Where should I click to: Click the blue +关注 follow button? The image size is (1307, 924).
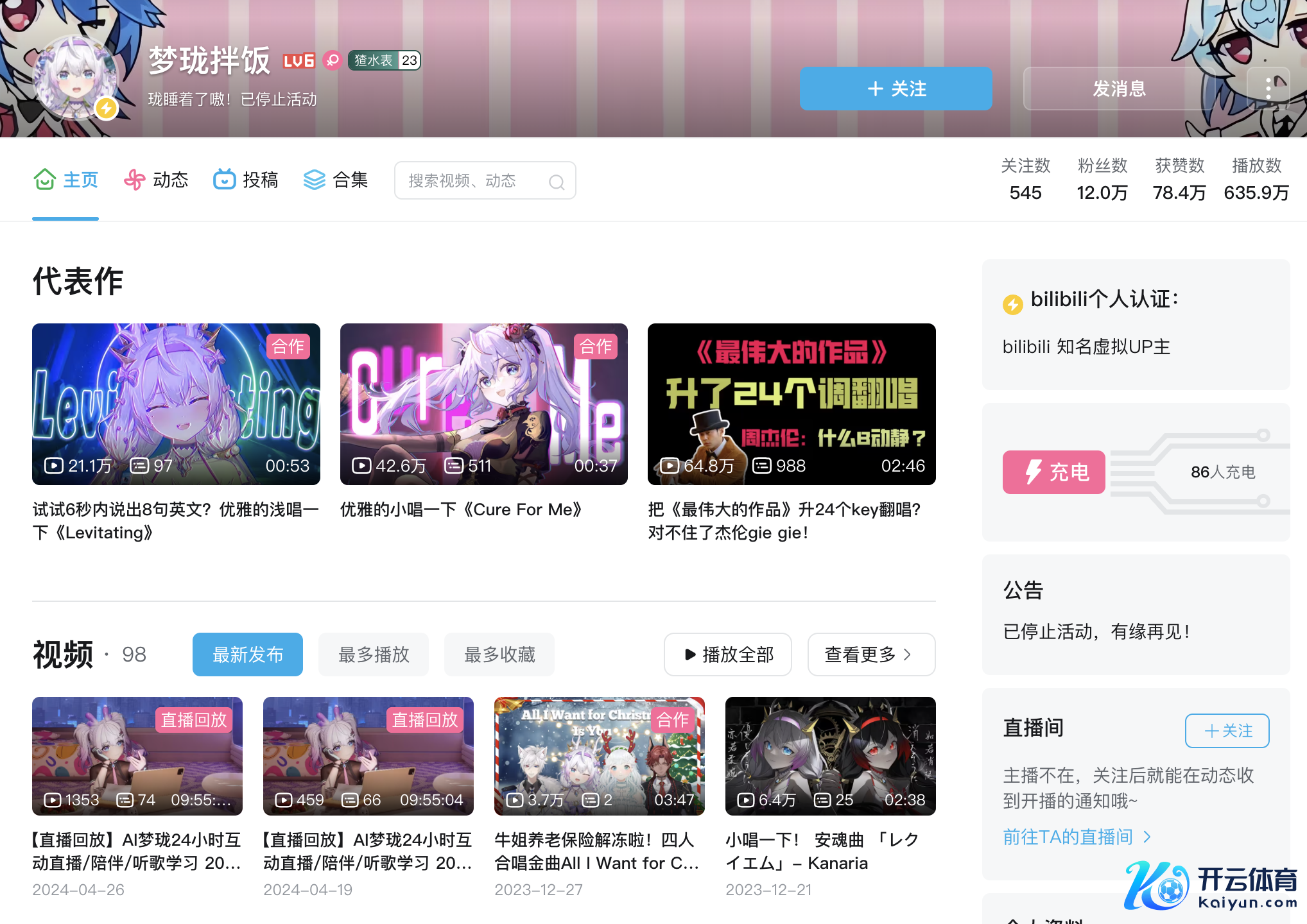(x=896, y=89)
